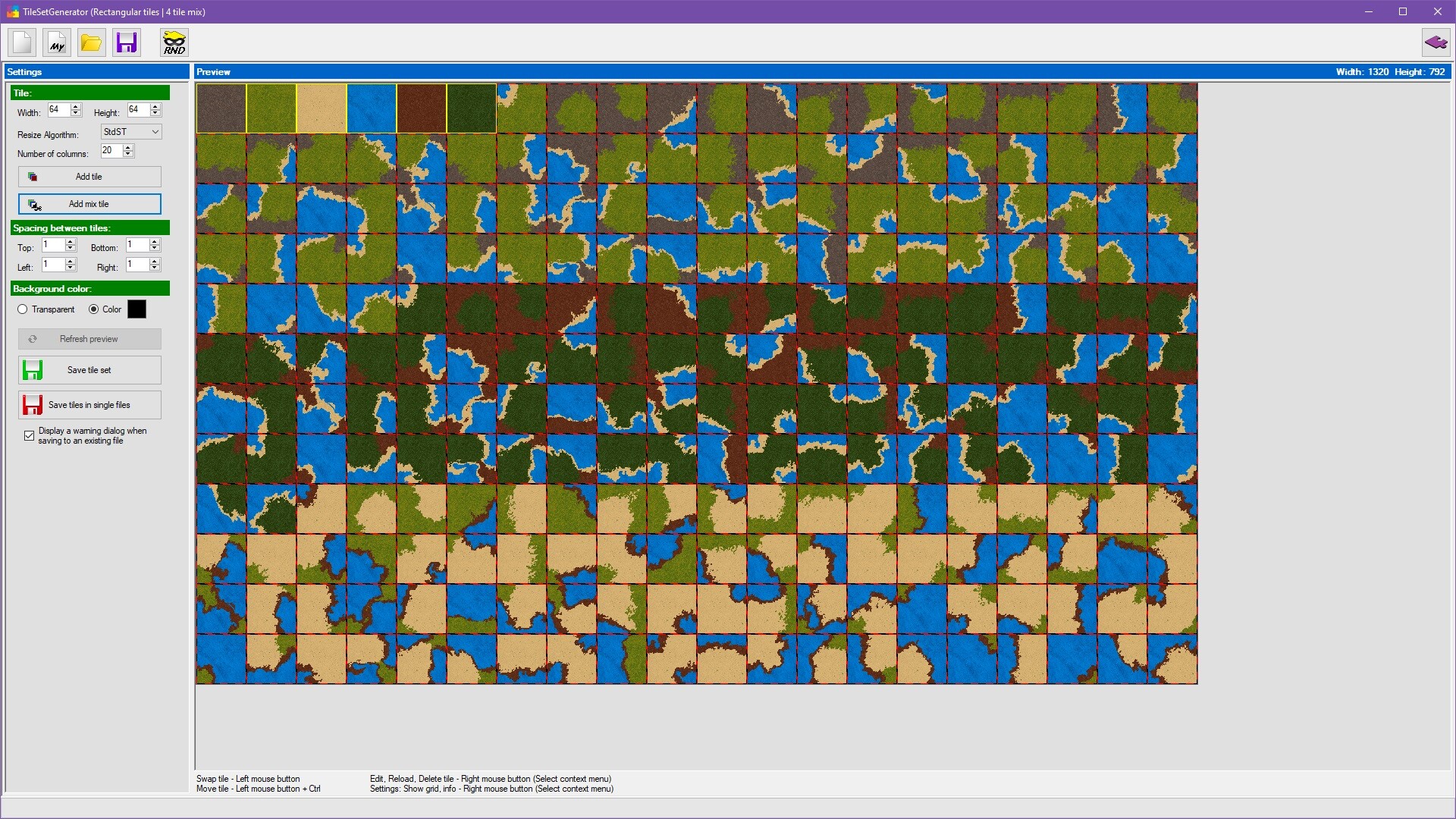Open a tile set using the folder icon
The width and height of the screenshot is (1456, 819).
click(91, 42)
